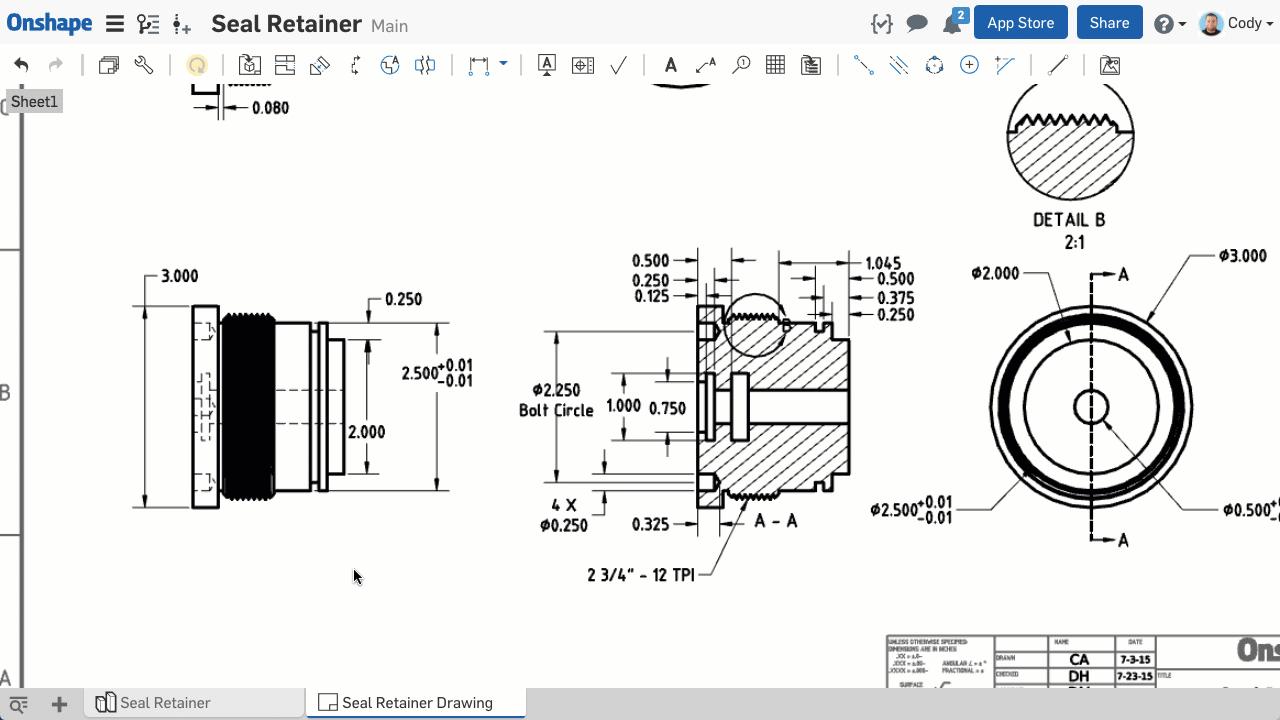Click the Share button

(1109, 23)
